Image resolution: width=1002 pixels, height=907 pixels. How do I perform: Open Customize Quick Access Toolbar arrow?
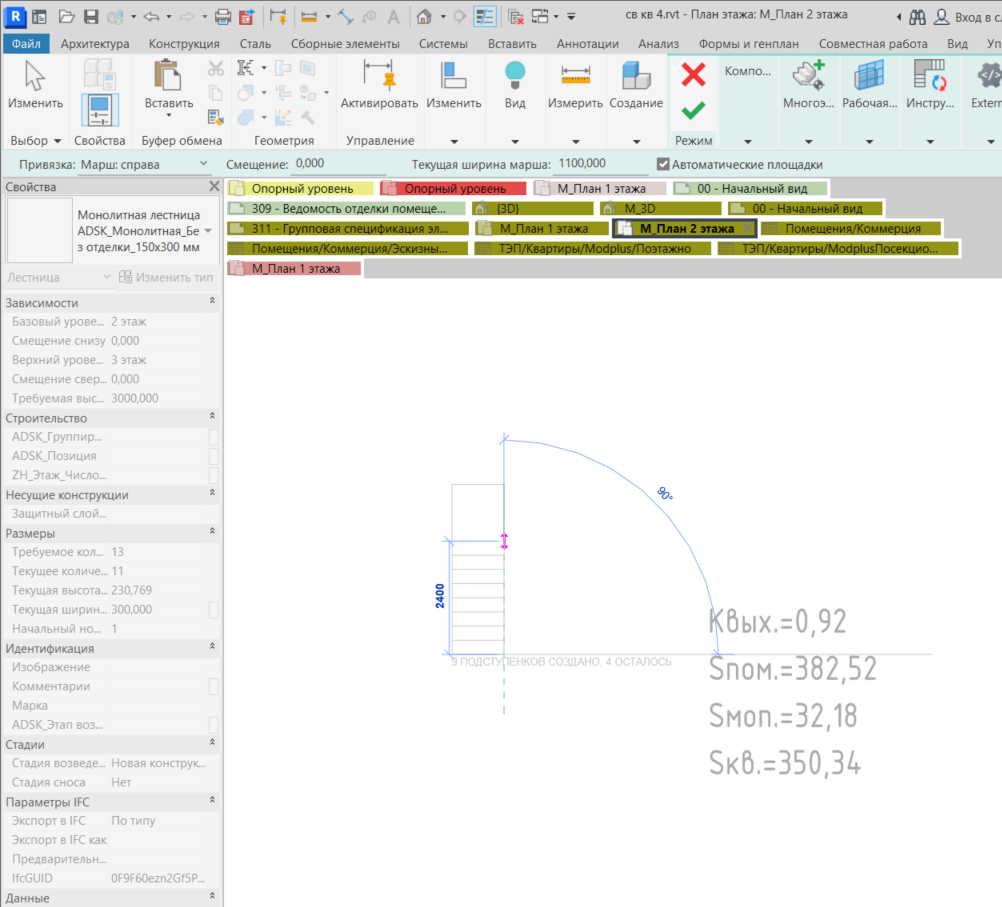[x=571, y=17]
